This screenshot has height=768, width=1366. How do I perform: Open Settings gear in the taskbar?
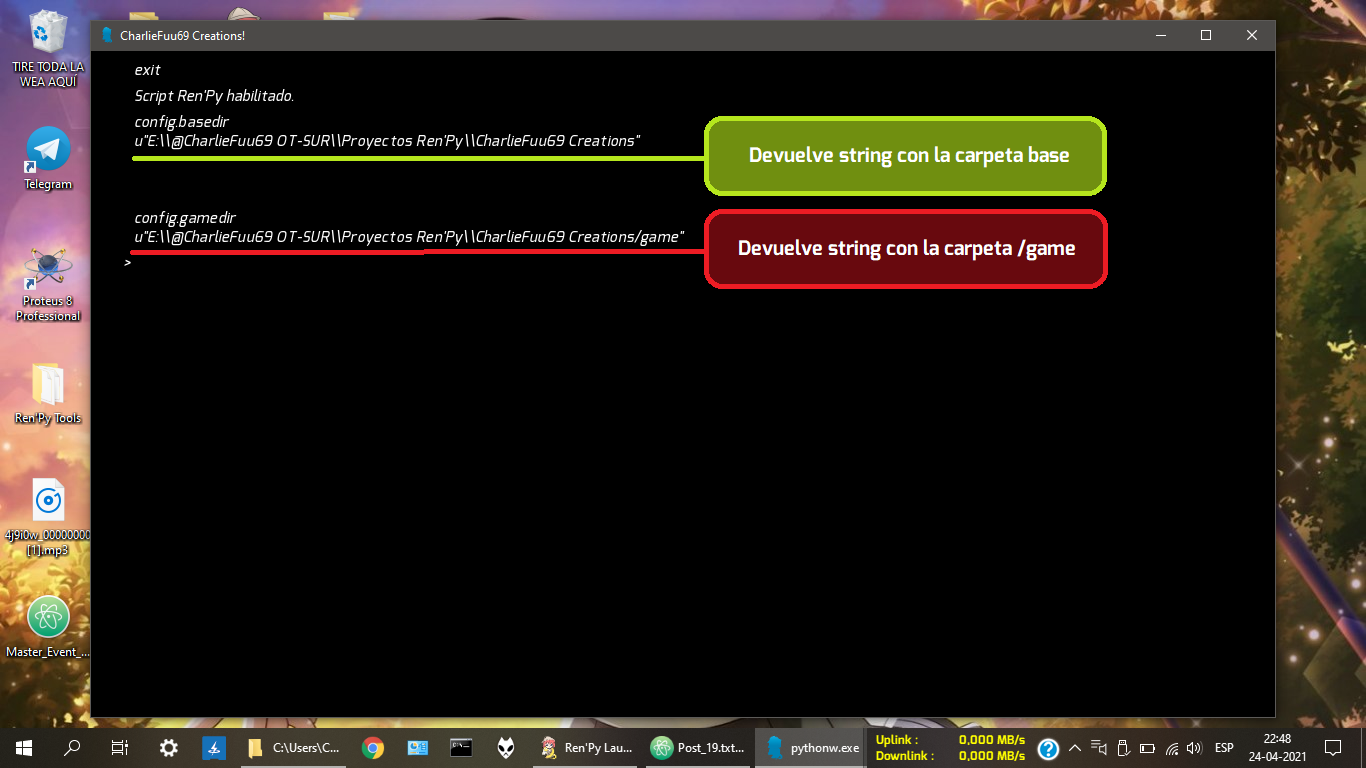click(169, 747)
